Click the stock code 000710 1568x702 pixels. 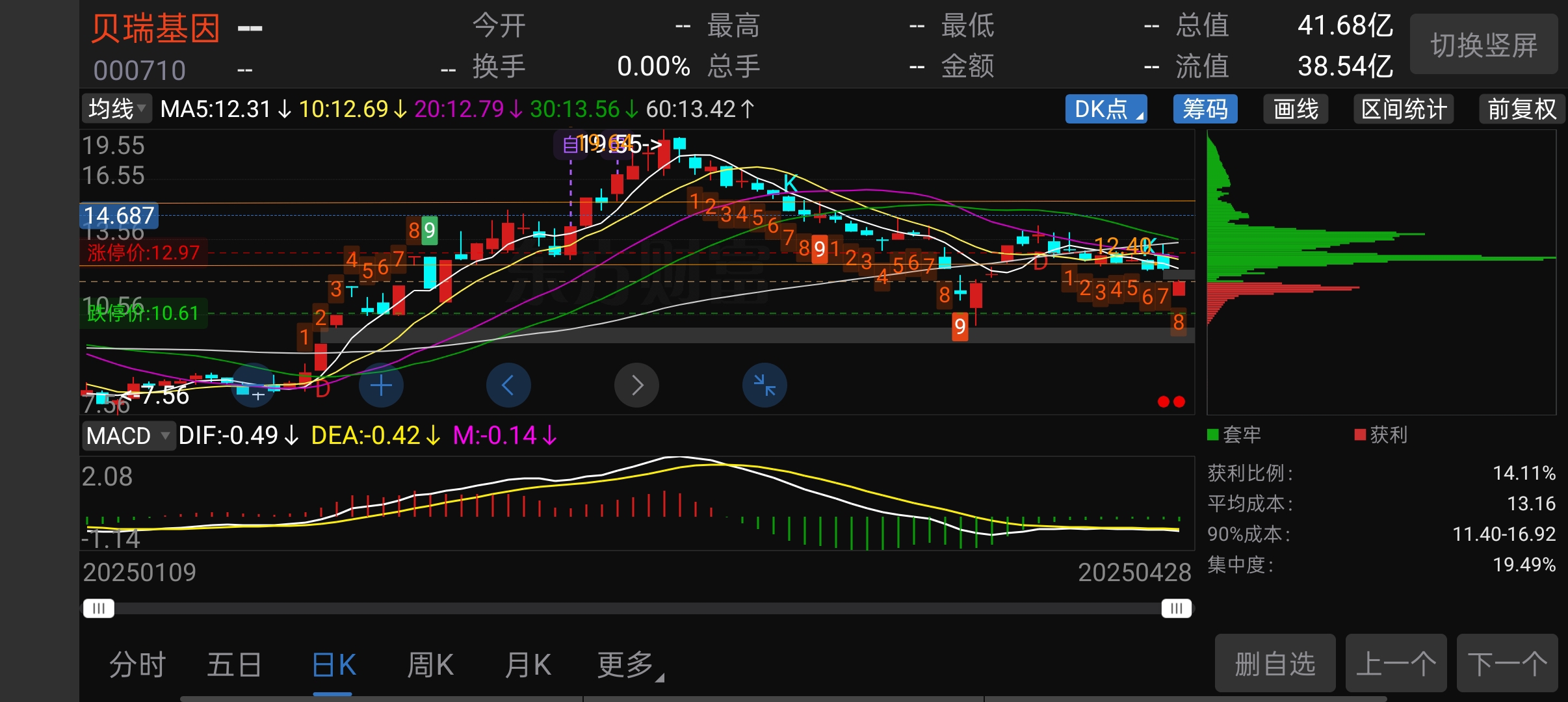pos(140,70)
